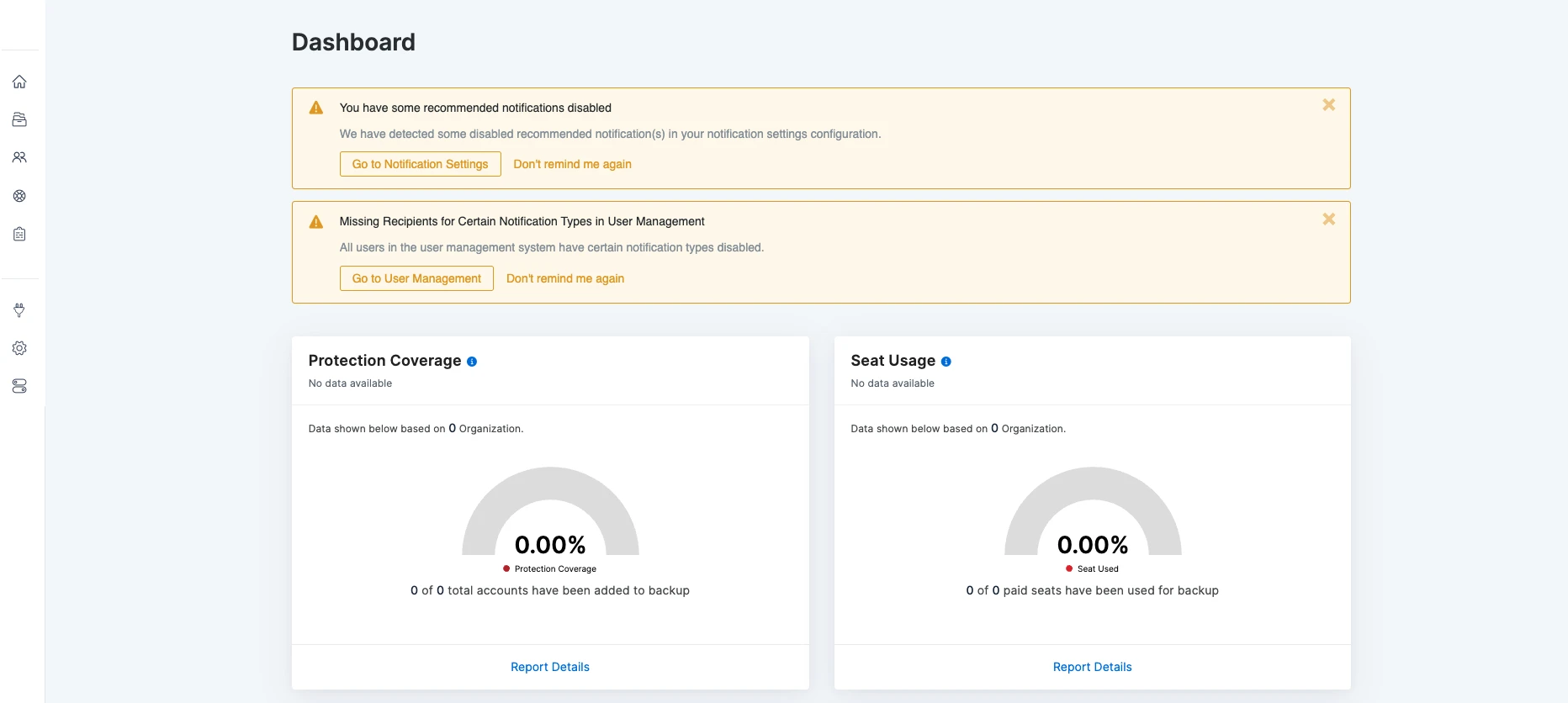Viewport: 1568px width, 703px height.
Task: Dismiss the disabled notifications warning banner
Action: (x=1328, y=105)
